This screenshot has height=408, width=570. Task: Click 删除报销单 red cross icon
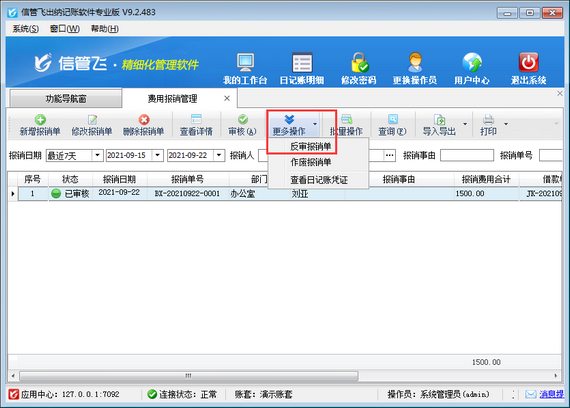[x=144, y=120]
